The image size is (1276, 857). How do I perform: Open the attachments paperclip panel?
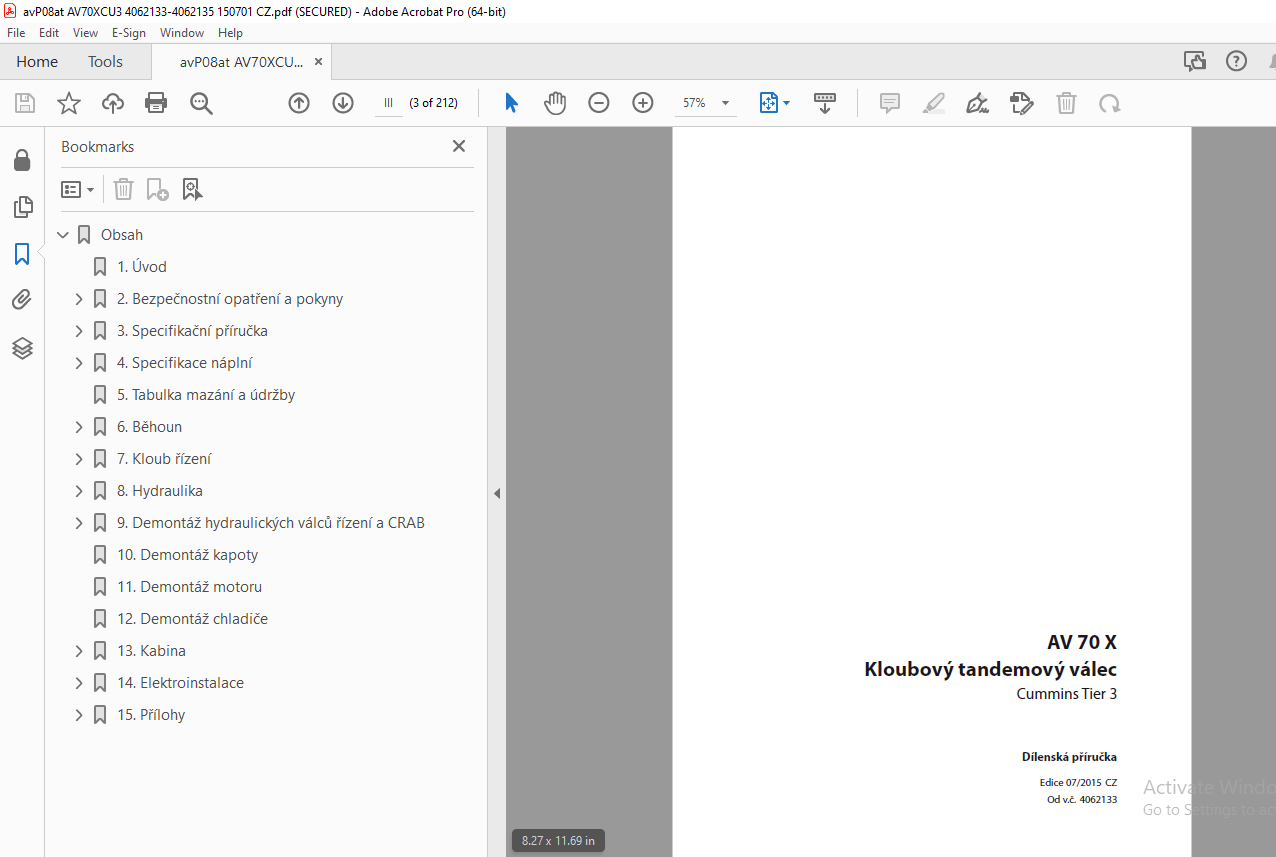coord(22,300)
